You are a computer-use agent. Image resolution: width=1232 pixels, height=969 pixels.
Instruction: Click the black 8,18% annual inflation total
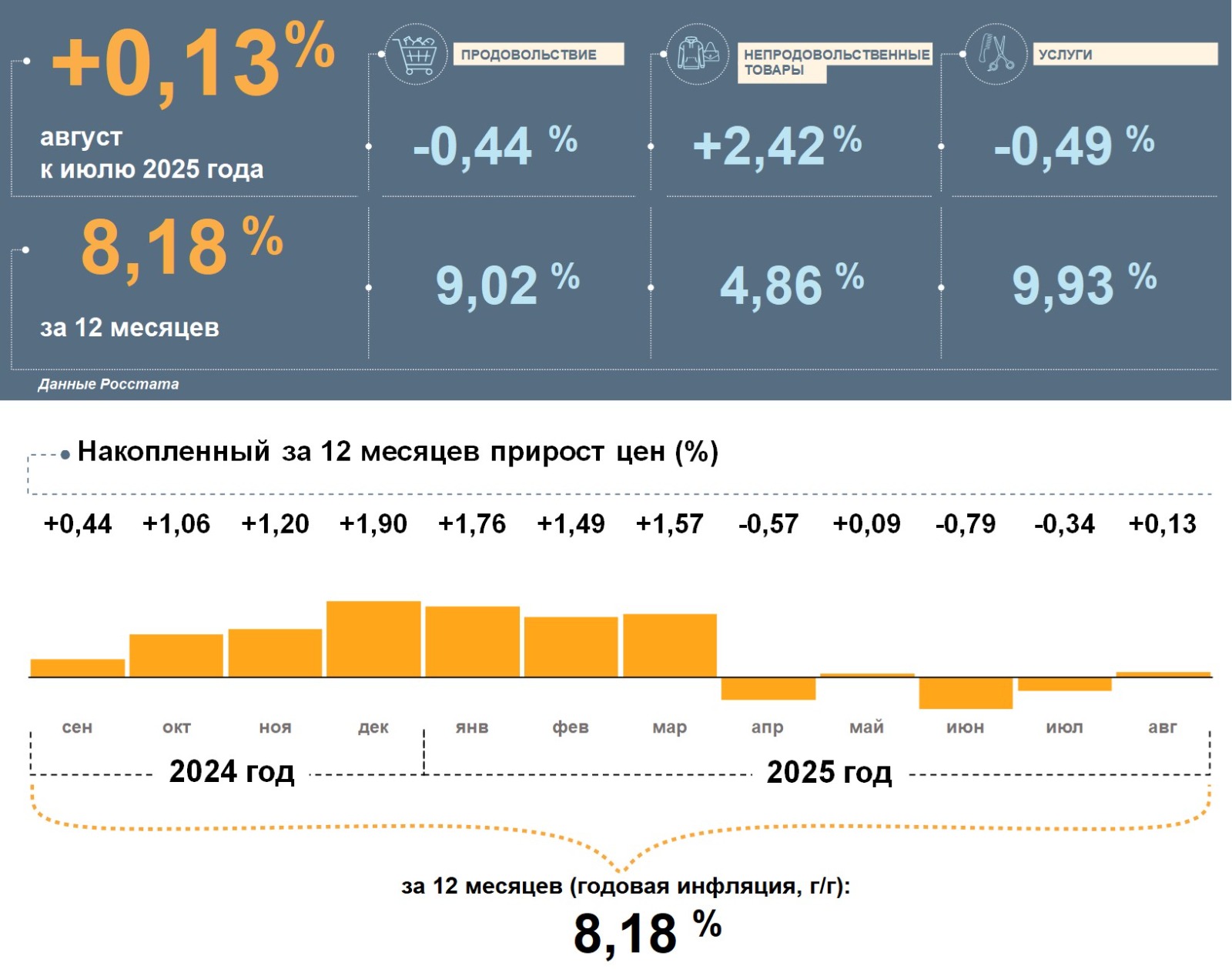647,932
